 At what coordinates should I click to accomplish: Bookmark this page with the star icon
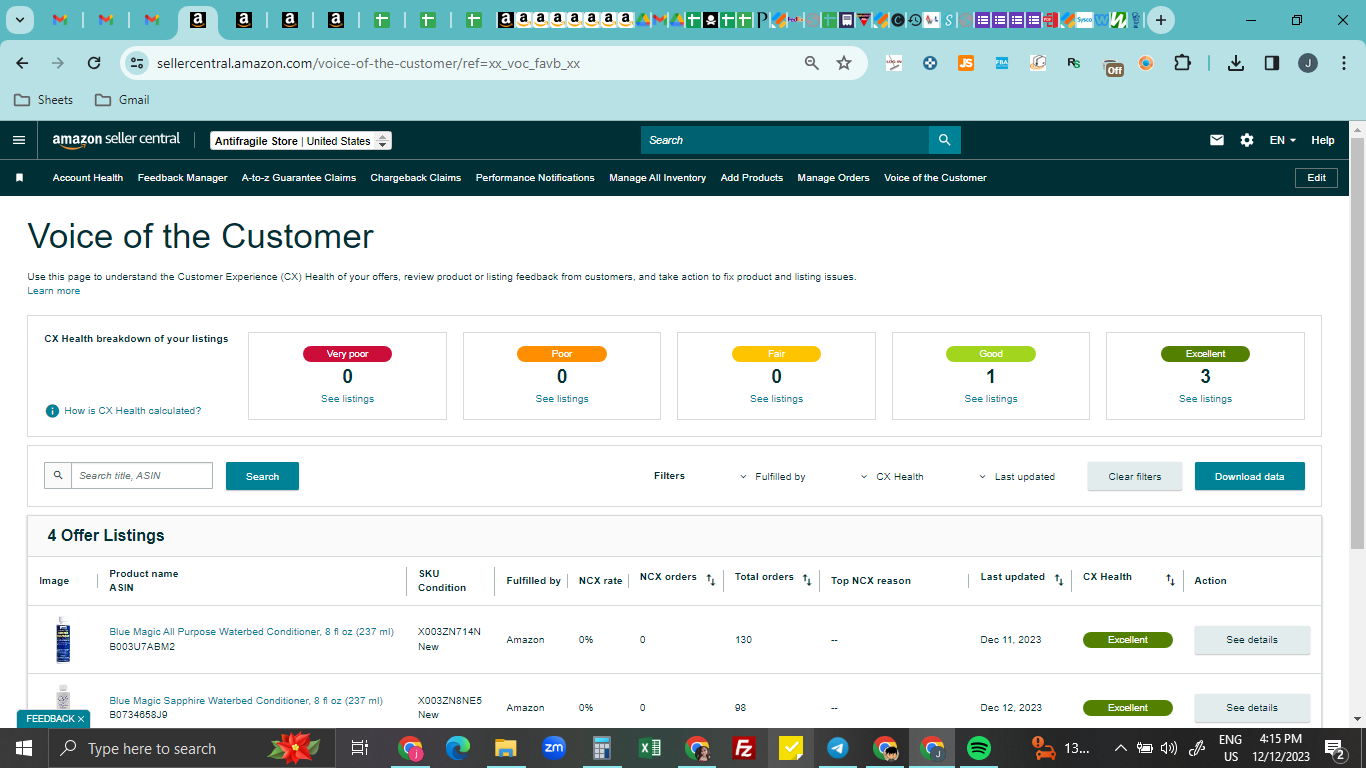click(x=844, y=63)
